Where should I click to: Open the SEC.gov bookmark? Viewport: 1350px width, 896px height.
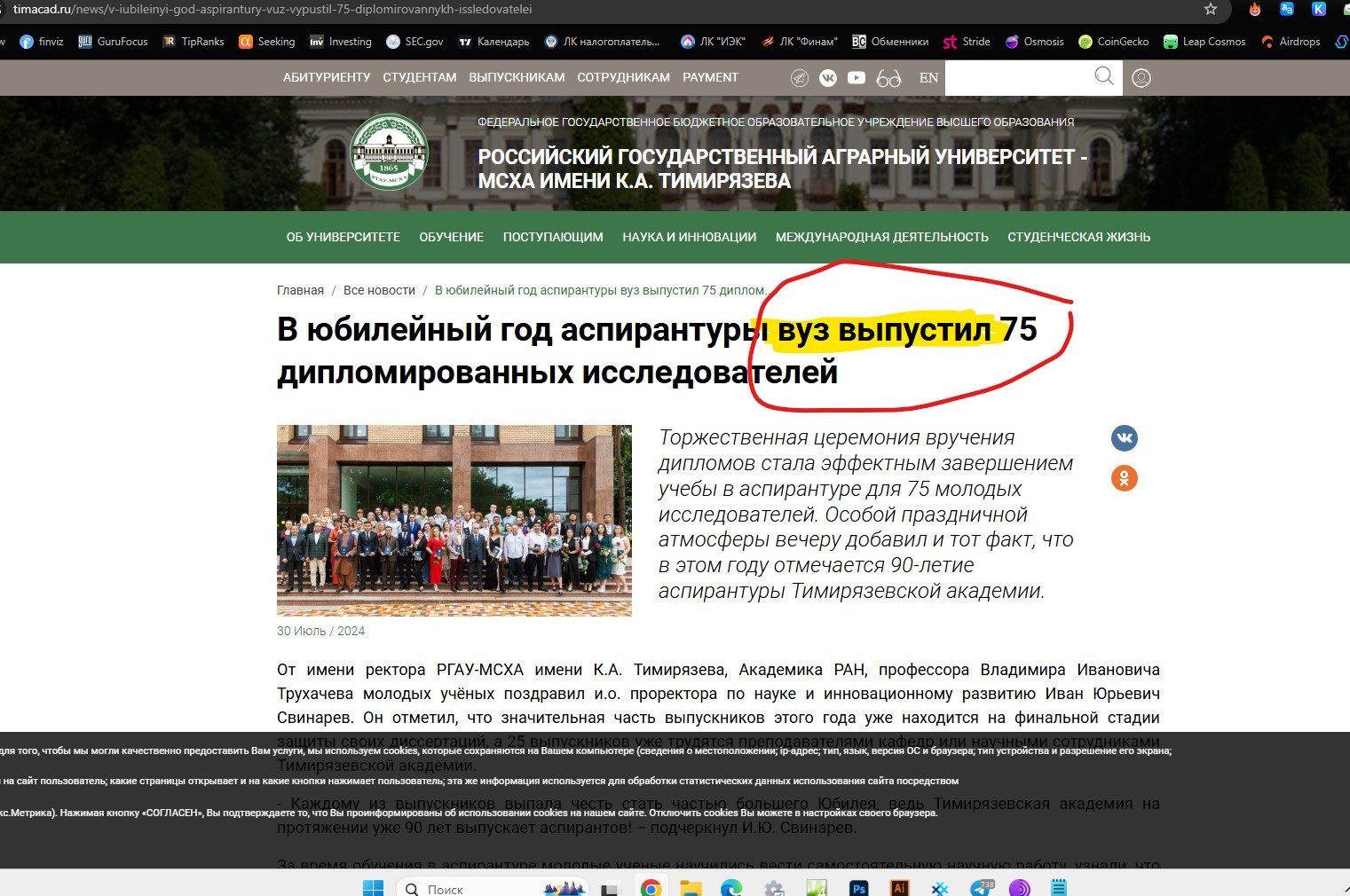[414, 42]
